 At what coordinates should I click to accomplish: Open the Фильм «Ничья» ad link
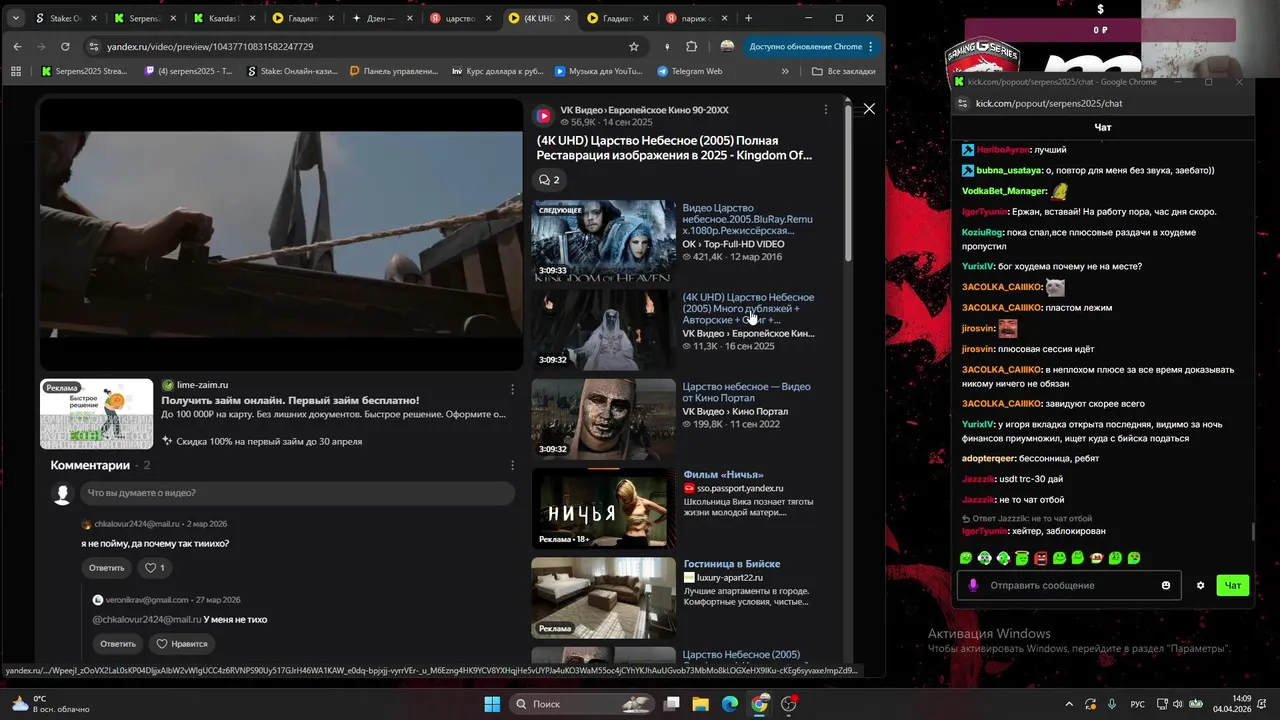point(723,474)
